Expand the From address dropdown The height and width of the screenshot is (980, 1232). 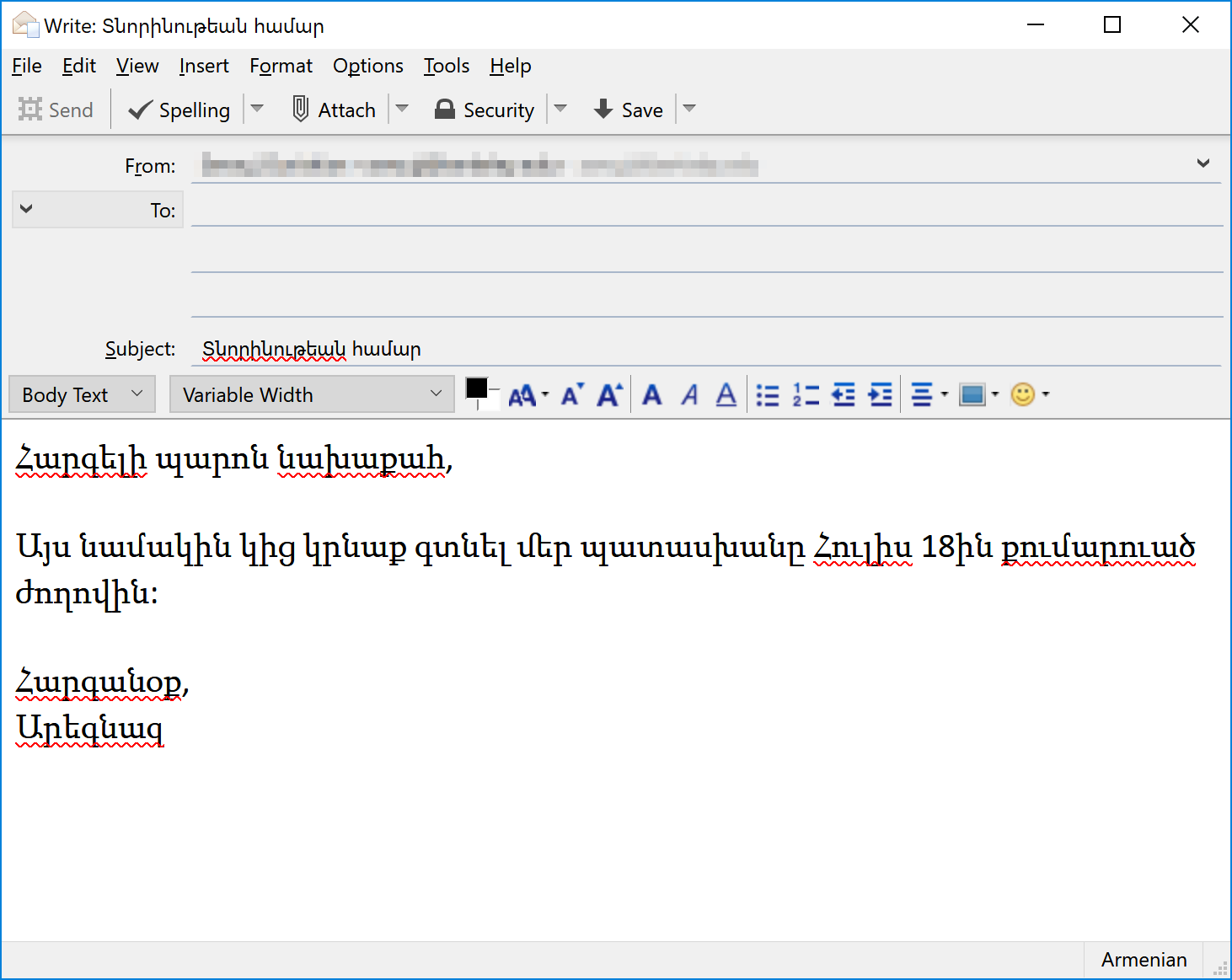pyautogui.click(x=1203, y=163)
